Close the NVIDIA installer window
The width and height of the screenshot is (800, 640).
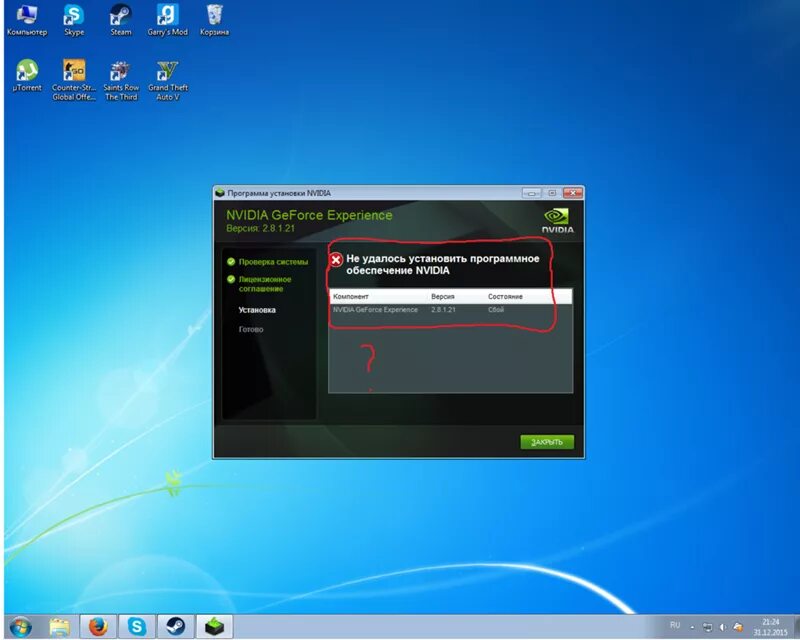(572, 193)
